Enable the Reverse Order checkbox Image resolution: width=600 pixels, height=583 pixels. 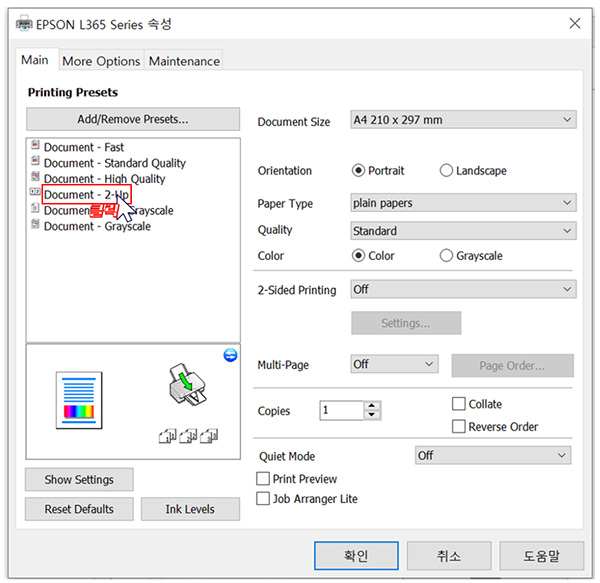[459, 426]
